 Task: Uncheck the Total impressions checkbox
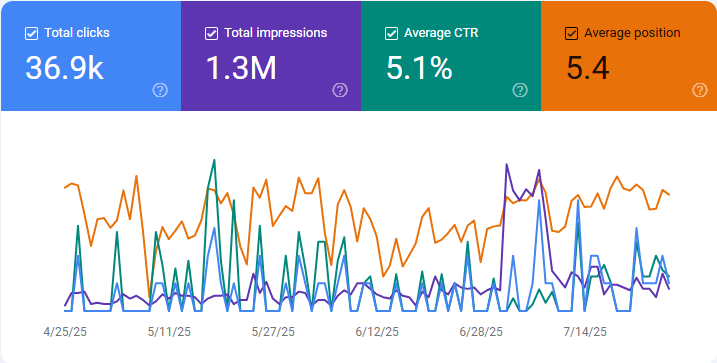tap(211, 33)
